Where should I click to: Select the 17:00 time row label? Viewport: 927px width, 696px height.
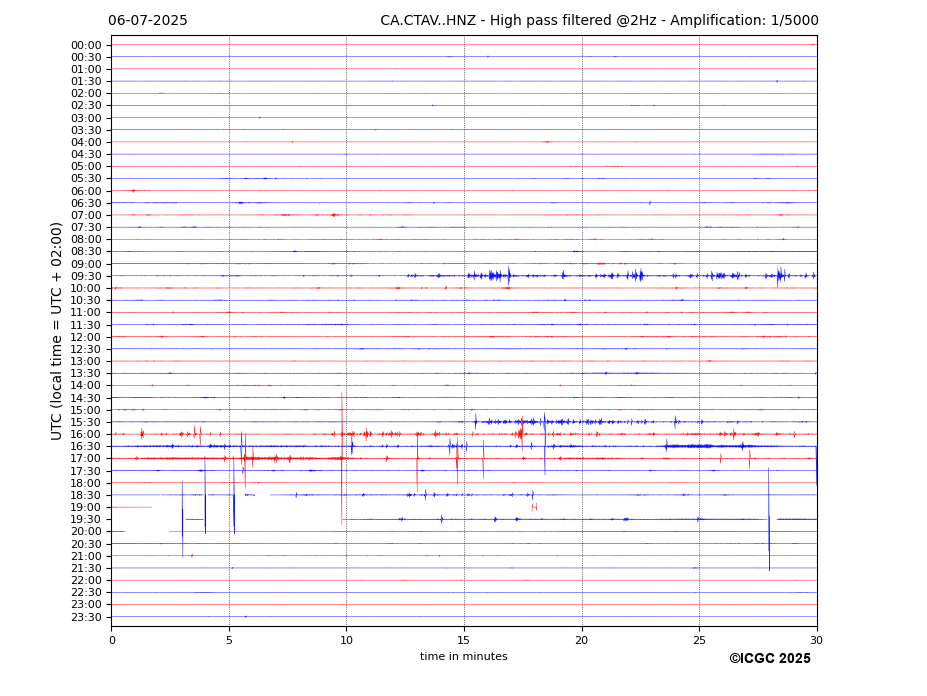[x=86, y=459]
